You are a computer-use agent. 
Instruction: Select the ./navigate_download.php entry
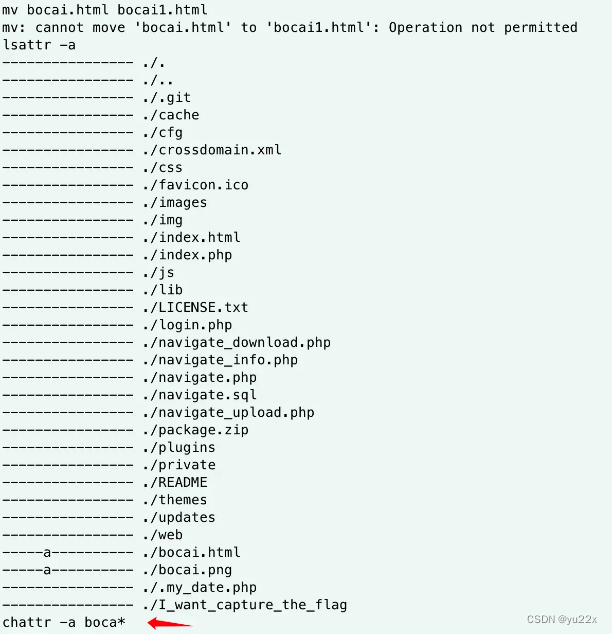coord(237,342)
